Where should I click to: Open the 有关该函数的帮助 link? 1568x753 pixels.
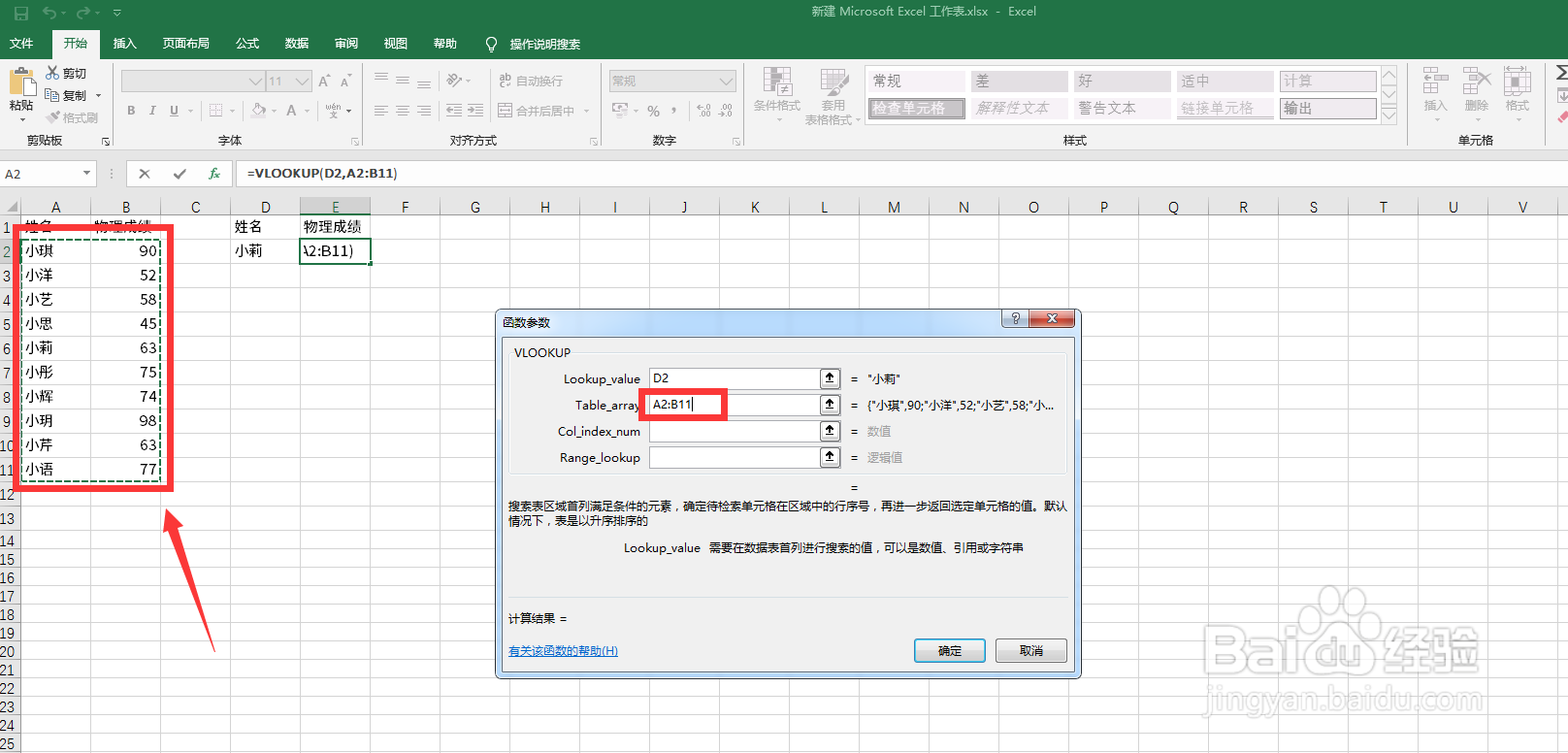pyautogui.click(x=563, y=650)
